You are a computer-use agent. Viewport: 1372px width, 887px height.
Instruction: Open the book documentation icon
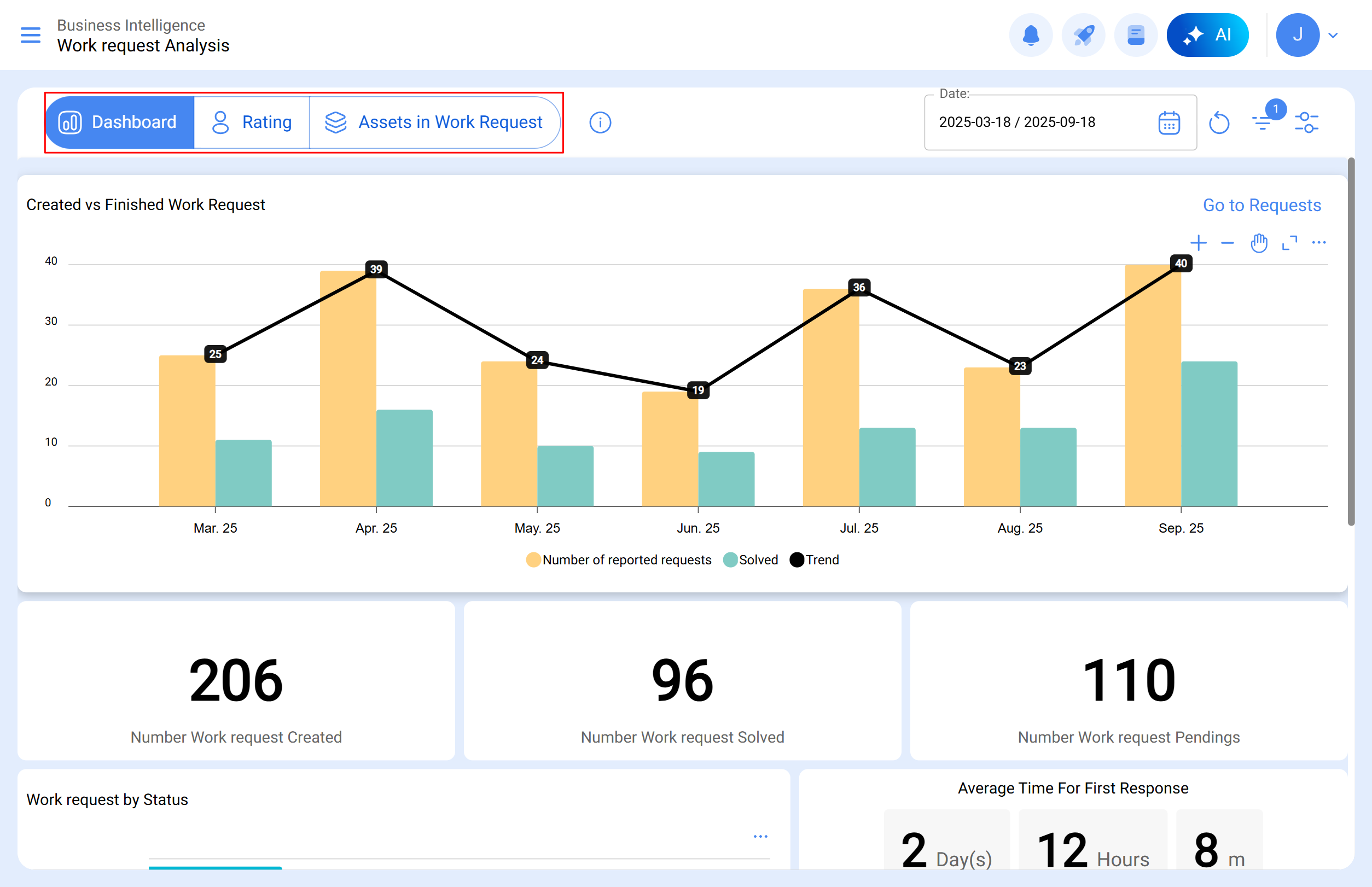pos(1135,35)
